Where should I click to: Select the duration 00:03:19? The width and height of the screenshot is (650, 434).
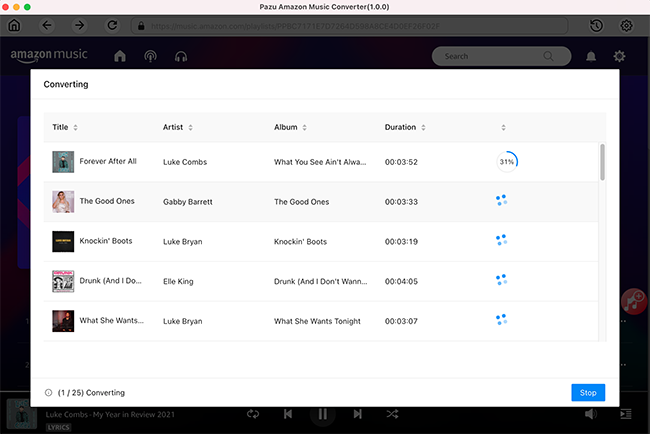[x=401, y=242]
